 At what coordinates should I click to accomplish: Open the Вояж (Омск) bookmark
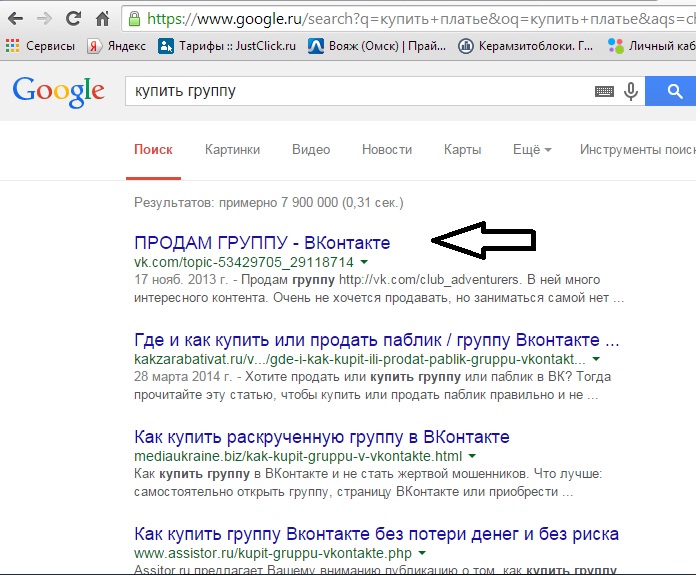click(377, 46)
